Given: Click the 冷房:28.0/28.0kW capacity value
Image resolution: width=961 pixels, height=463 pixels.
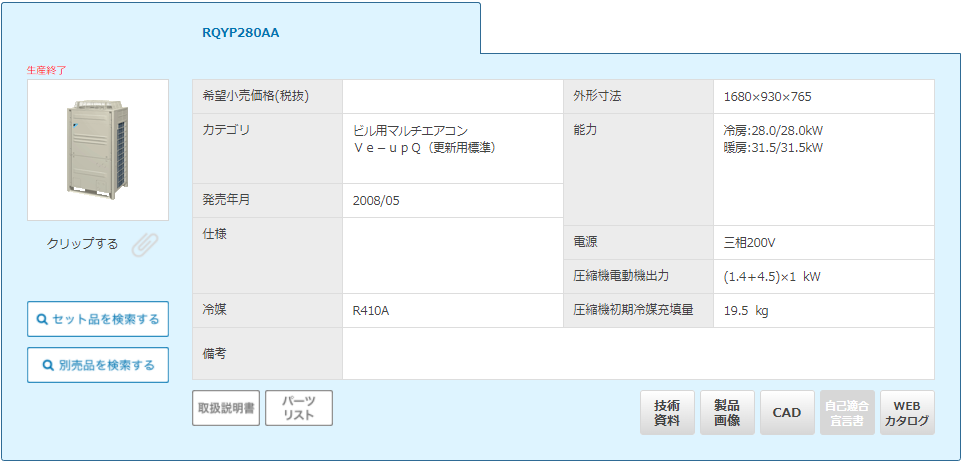Looking at the screenshot, I should click(773, 131).
